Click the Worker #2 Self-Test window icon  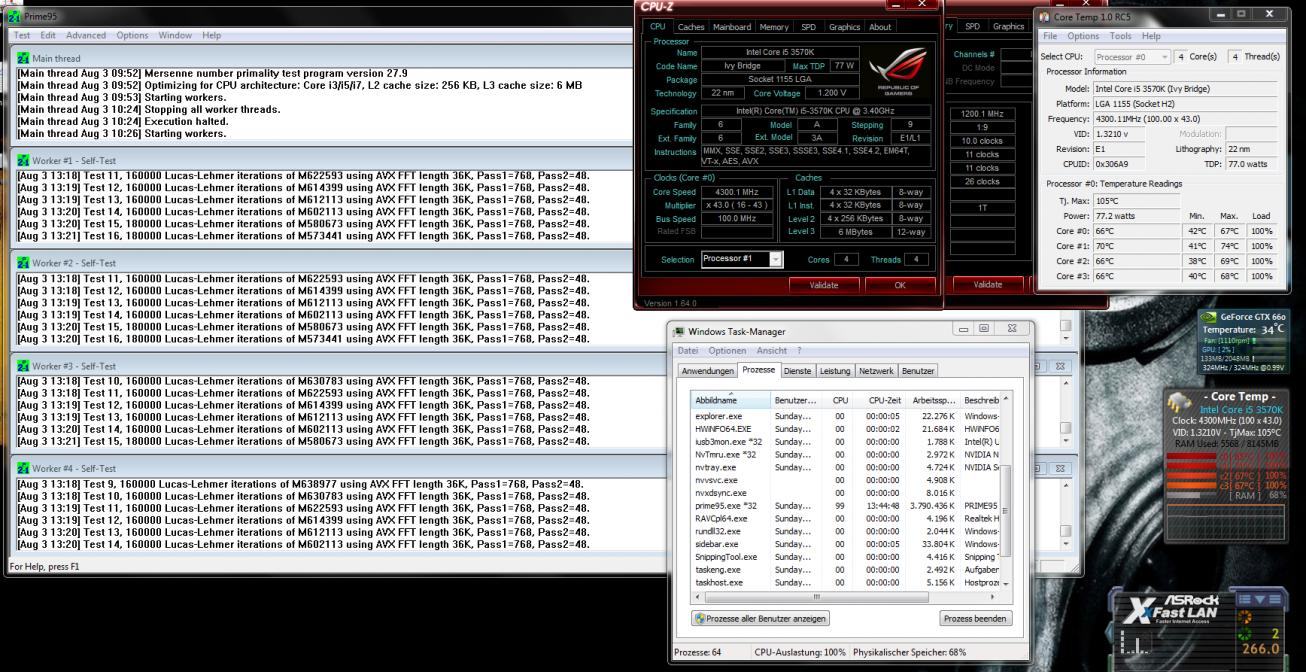point(24,262)
